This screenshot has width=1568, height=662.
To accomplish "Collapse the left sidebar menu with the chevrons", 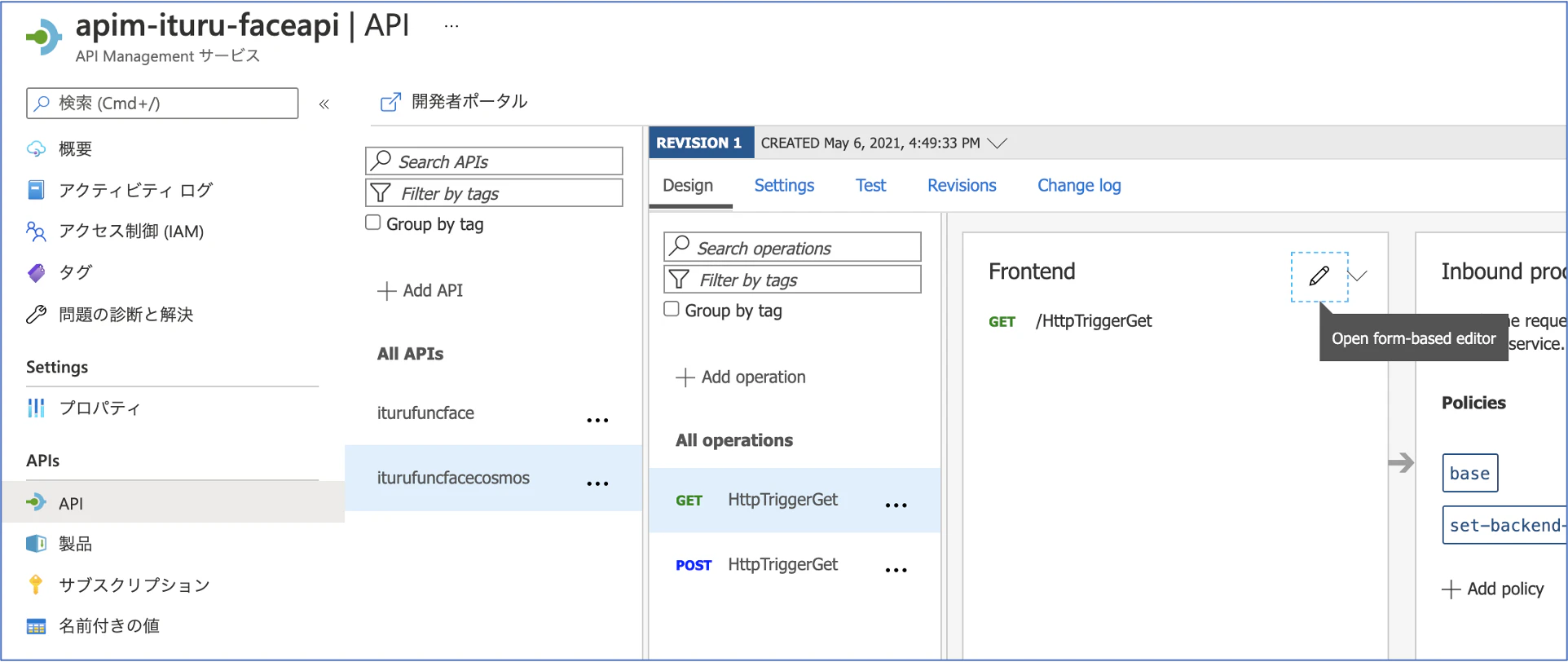I will 324,104.
